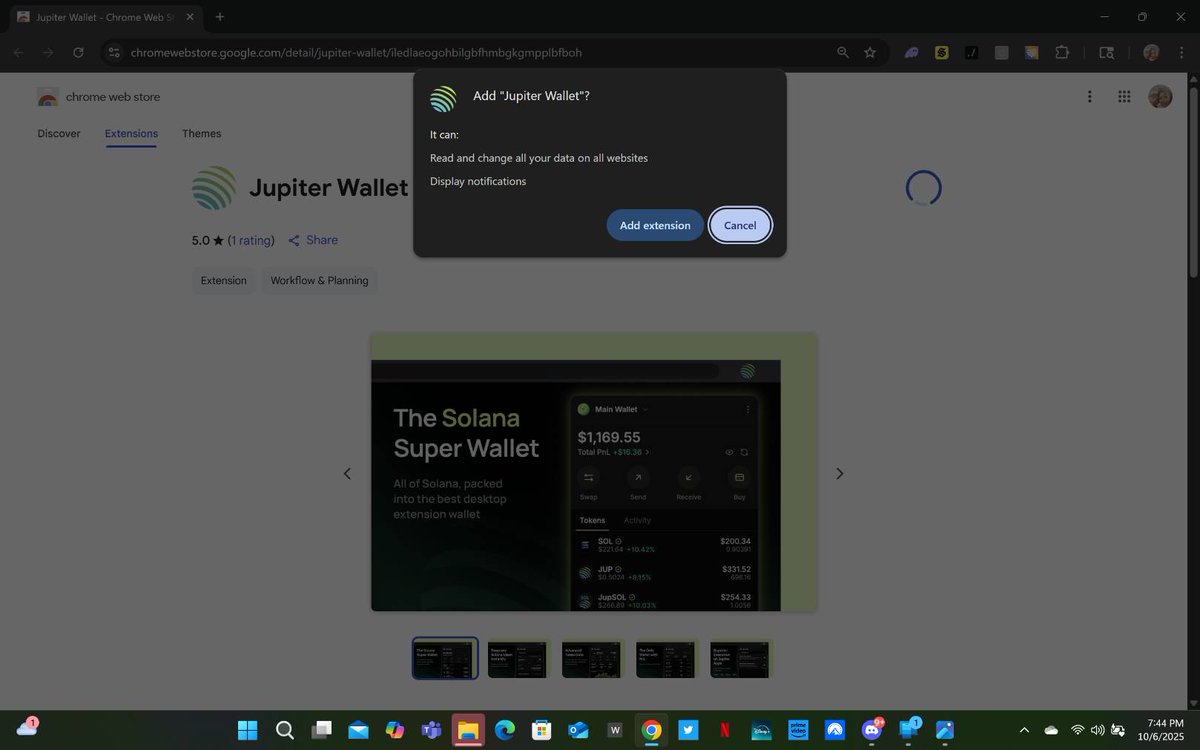Open the Extensions puzzle-piece menu
The image size is (1200, 750).
point(1062,52)
